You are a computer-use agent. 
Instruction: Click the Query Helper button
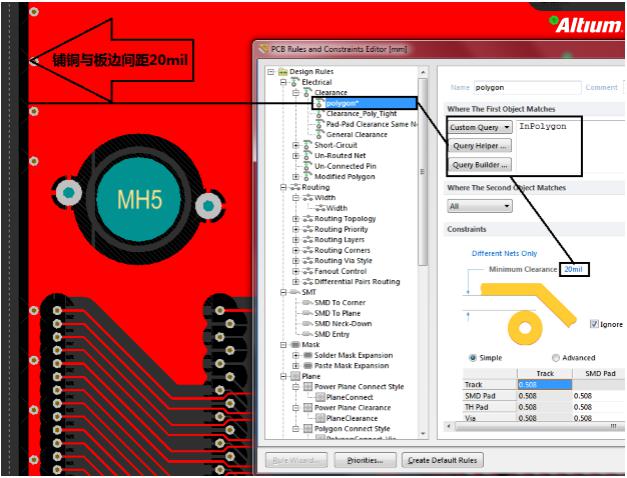pos(480,146)
